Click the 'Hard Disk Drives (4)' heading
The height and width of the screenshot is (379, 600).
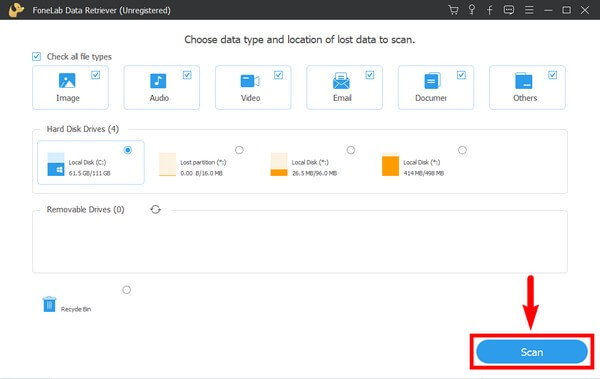click(83, 129)
